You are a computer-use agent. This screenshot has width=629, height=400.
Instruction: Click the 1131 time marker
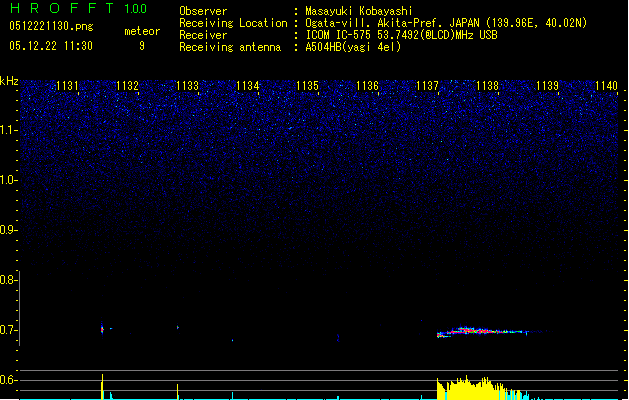[67, 87]
